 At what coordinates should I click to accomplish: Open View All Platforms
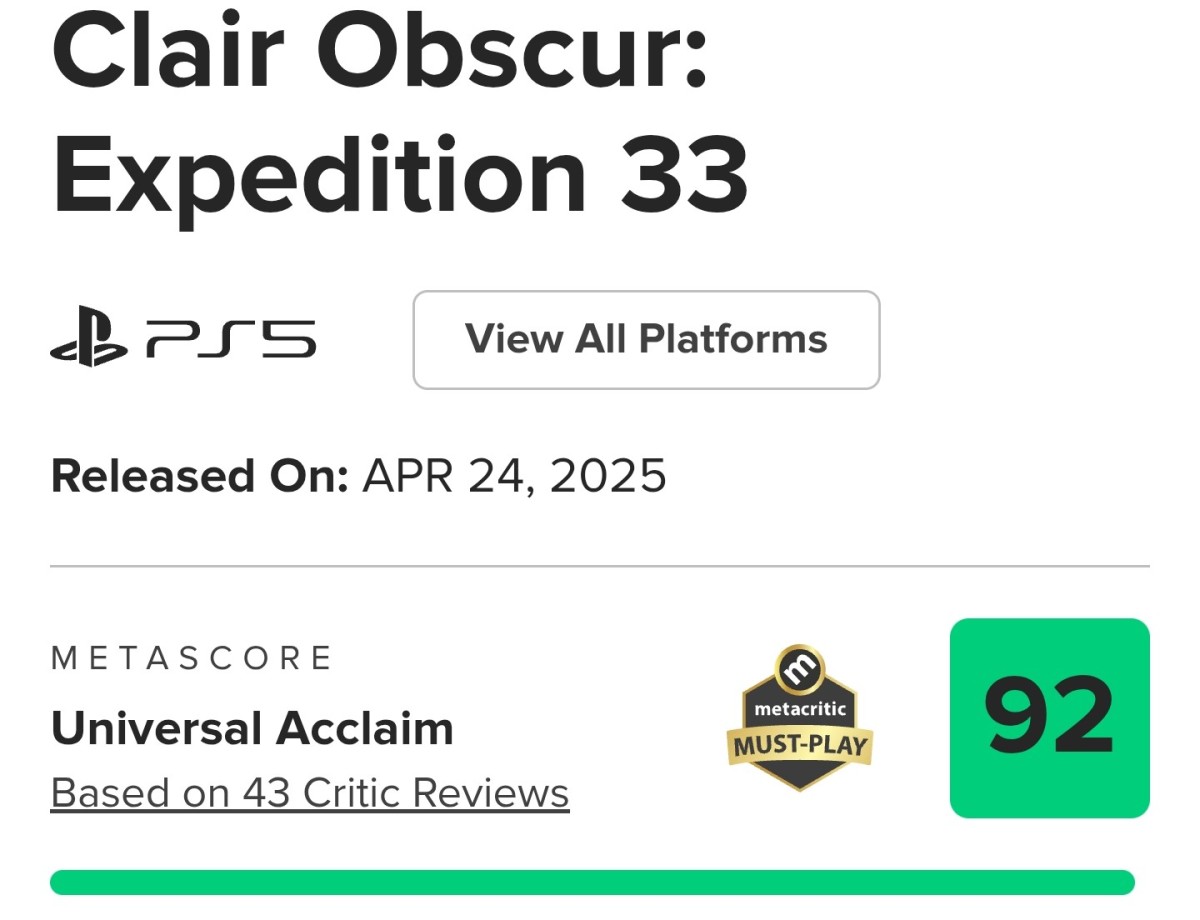pyautogui.click(x=646, y=340)
